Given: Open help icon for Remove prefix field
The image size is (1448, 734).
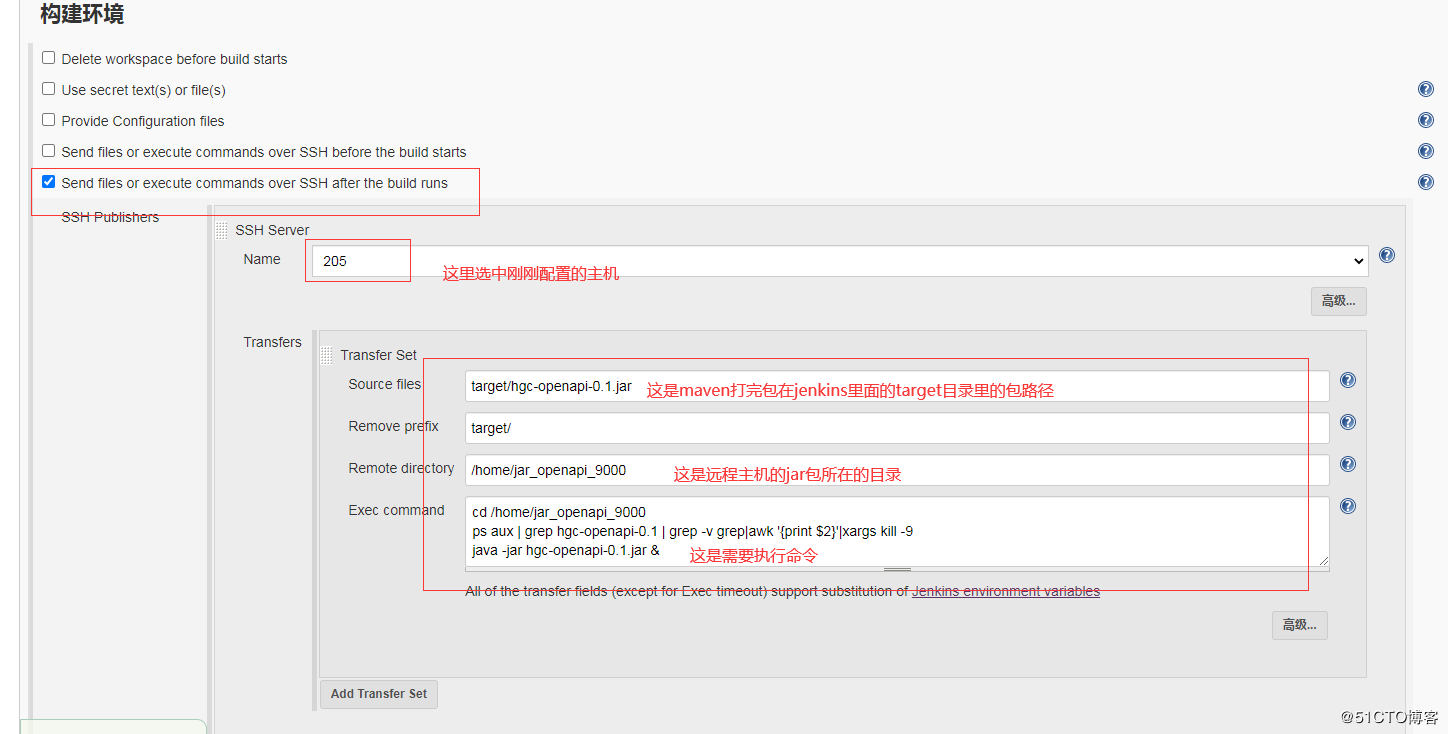Looking at the screenshot, I should [x=1348, y=422].
